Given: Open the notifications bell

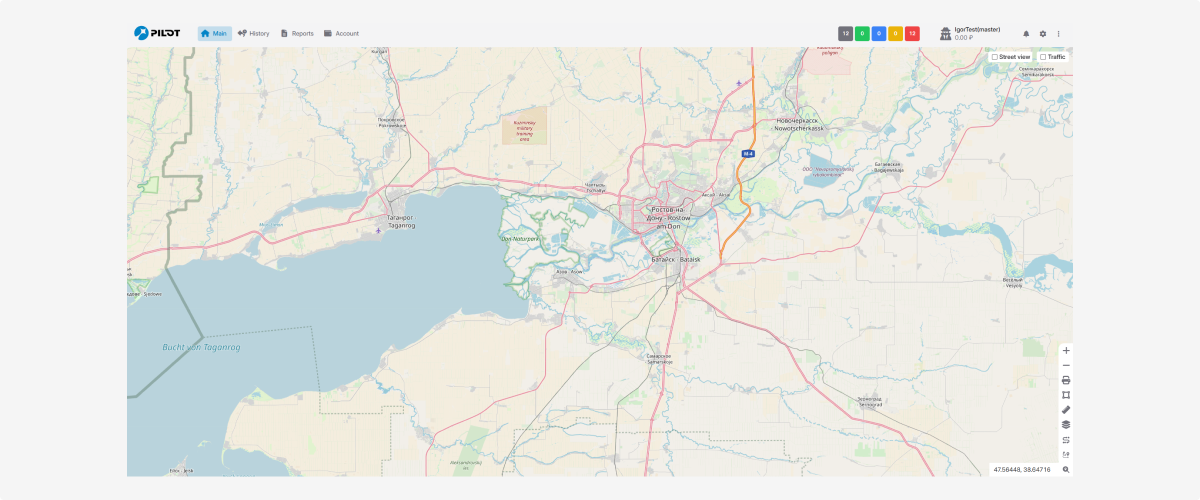Looking at the screenshot, I should 1026,34.
